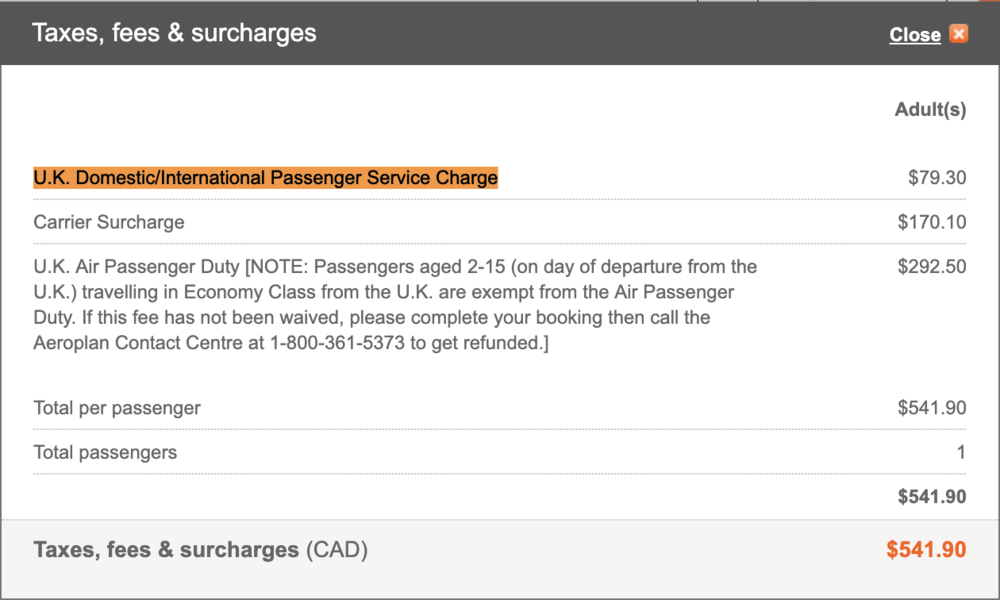Click the Carrier Surcharge row label

click(109, 222)
